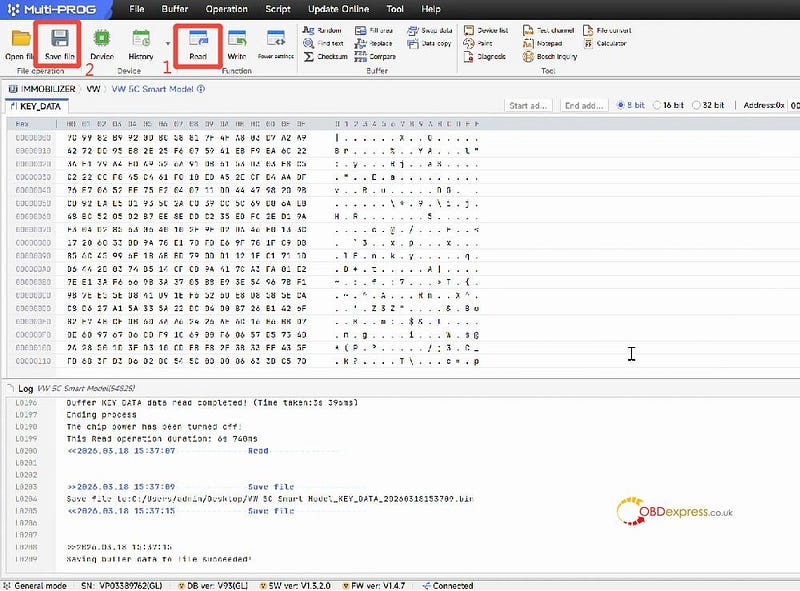Screen dimensions: 800x591
Task: Open the Fill area tool
Action: (374, 30)
